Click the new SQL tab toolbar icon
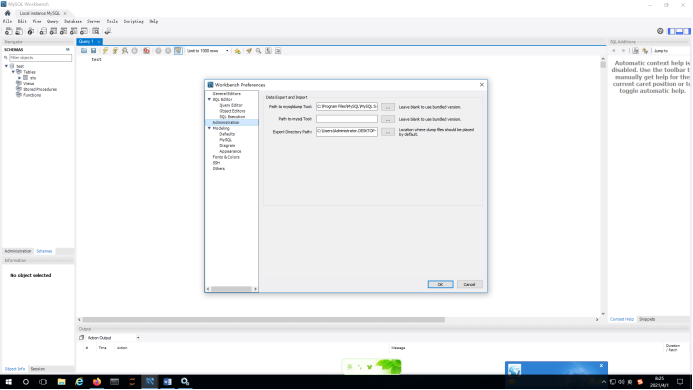The width and height of the screenshot is (693, 390). pyautogui.click(x=8, y=31)
